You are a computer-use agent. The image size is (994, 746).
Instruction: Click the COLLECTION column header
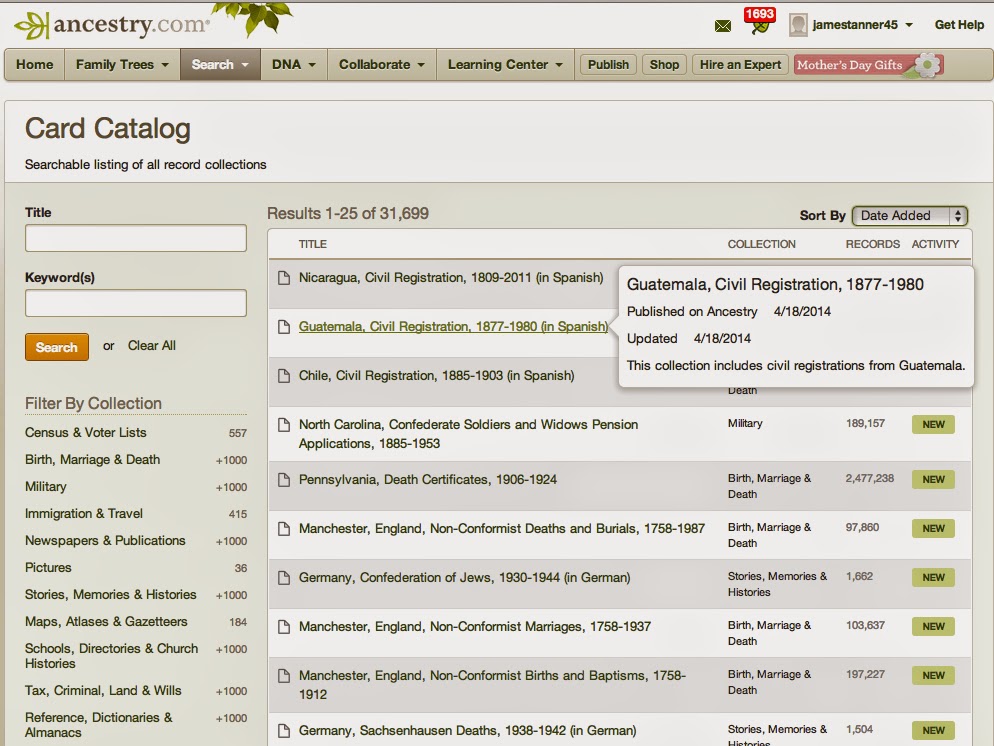pyautogui.click(x=761, y=244)
